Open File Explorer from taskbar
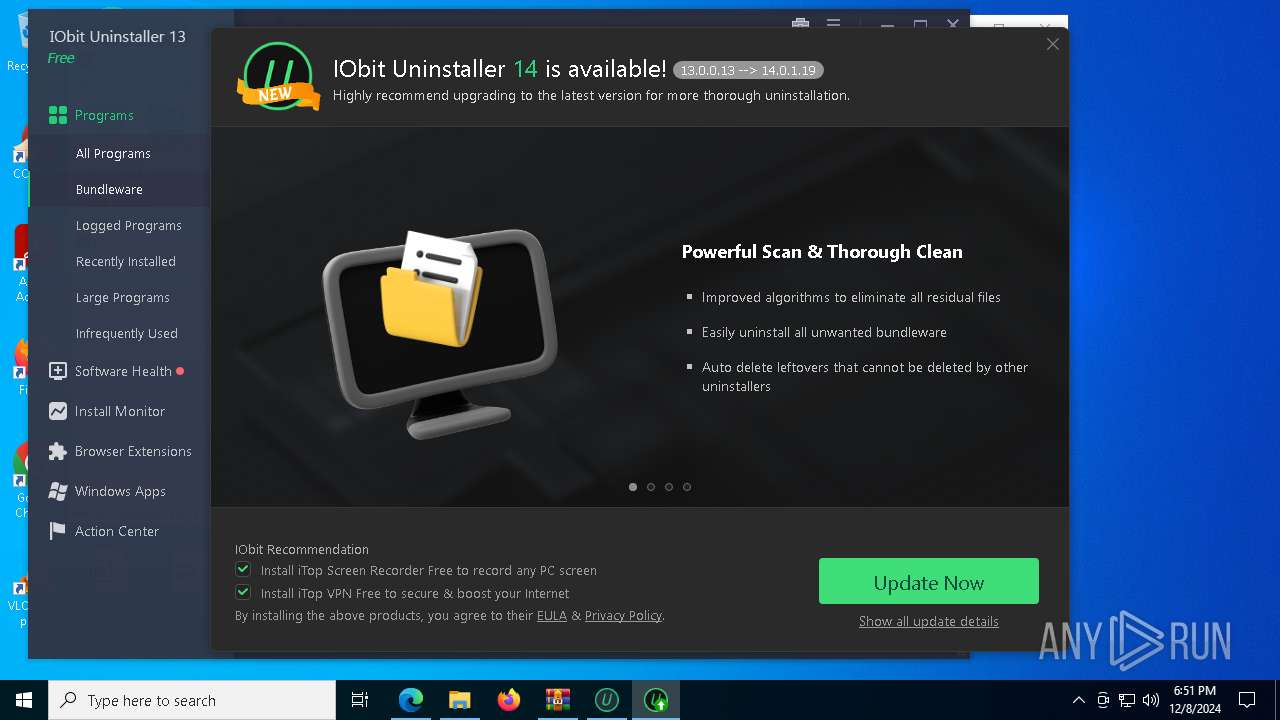Screen dimensions: 1280x720 pyautogui.click(x=460, y=700)
